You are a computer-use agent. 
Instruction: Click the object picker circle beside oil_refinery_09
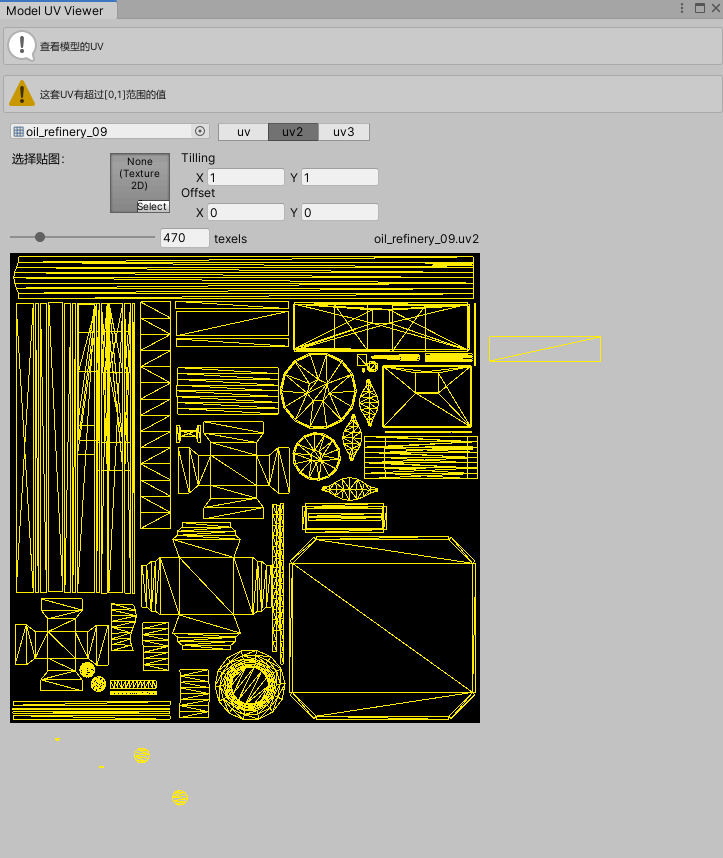(199, 131)
